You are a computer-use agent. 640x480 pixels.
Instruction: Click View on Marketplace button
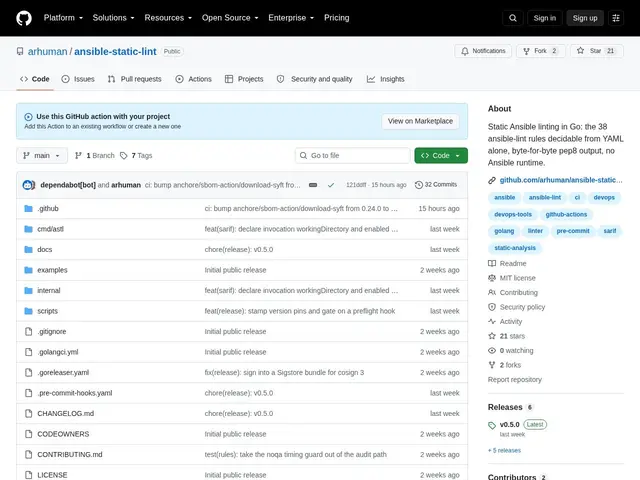(420, 121)
